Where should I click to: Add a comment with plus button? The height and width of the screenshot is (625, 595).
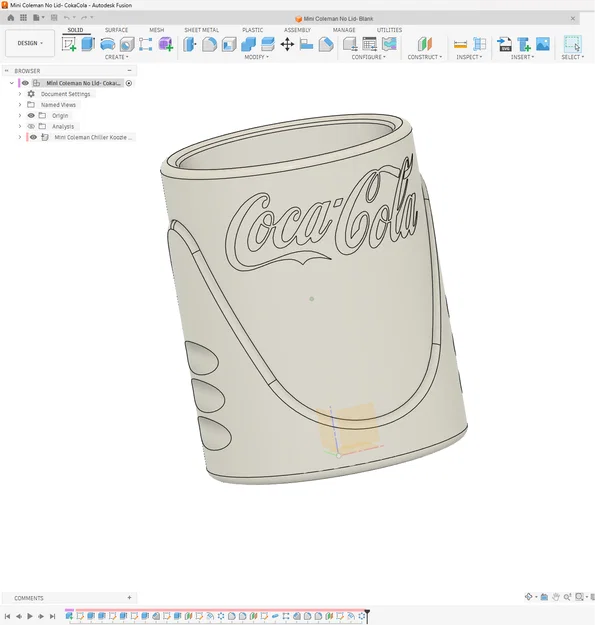[129, 597]
